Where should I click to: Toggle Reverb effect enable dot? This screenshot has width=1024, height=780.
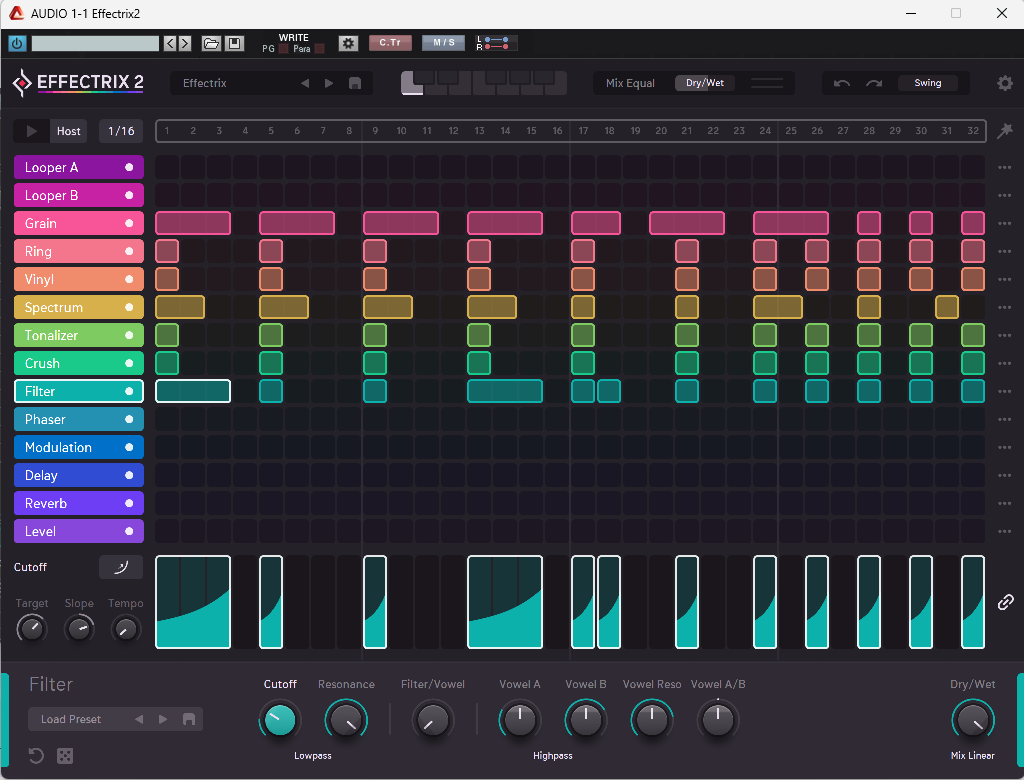129,503
